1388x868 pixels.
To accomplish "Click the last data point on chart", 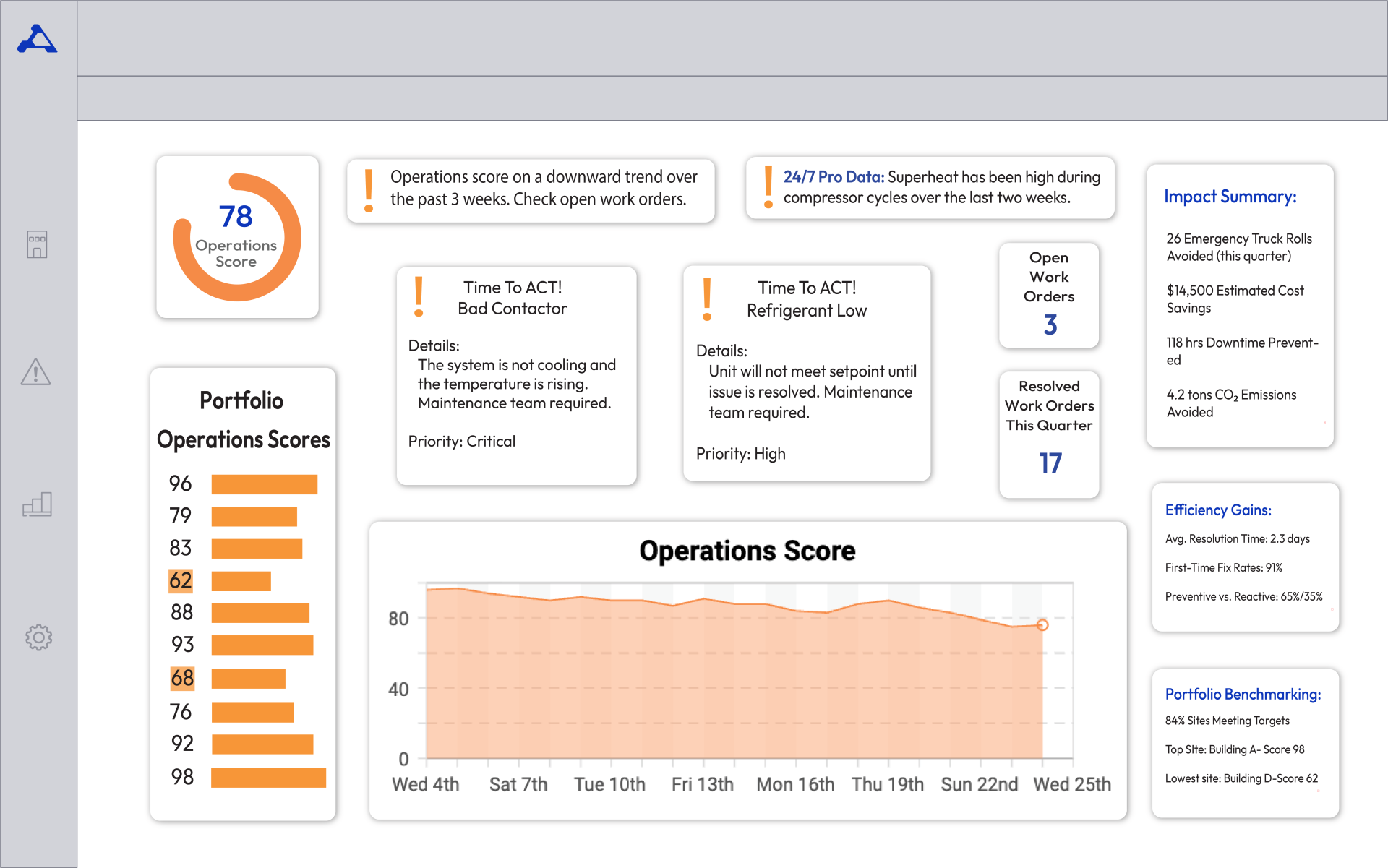I will pos(1042,625).
